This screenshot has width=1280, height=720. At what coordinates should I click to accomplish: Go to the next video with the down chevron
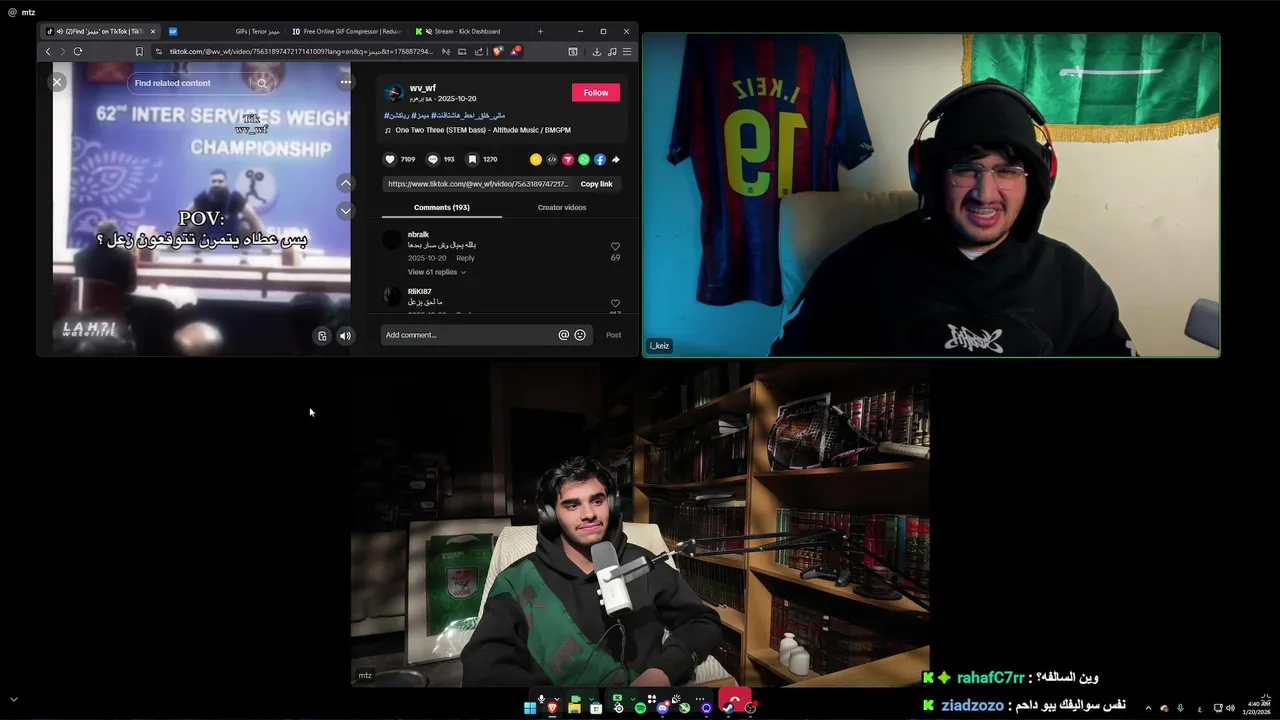coord(345,211)
